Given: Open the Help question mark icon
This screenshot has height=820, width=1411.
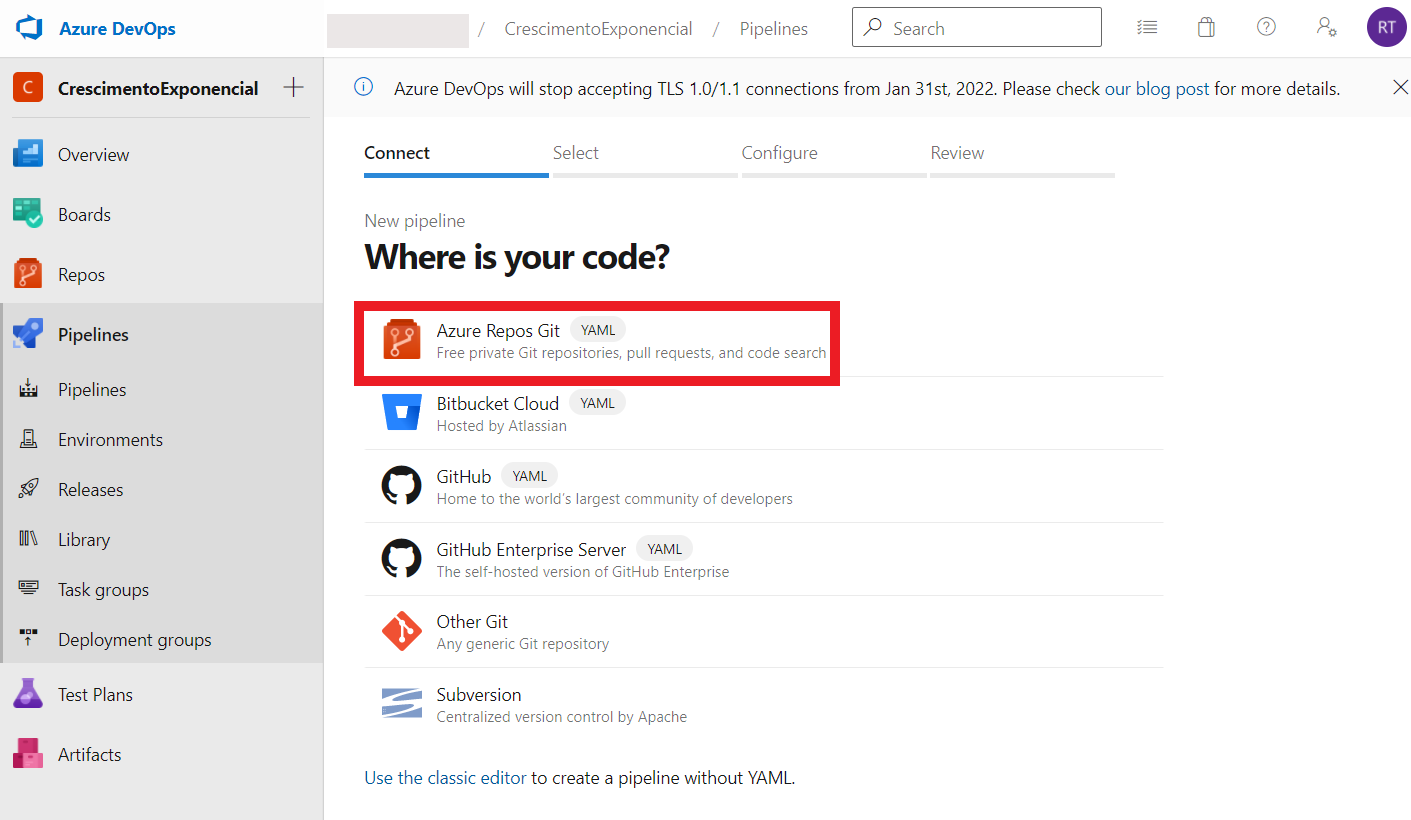Looking at the screenshot, I should pyautogui.click(x=1266, y=28).
